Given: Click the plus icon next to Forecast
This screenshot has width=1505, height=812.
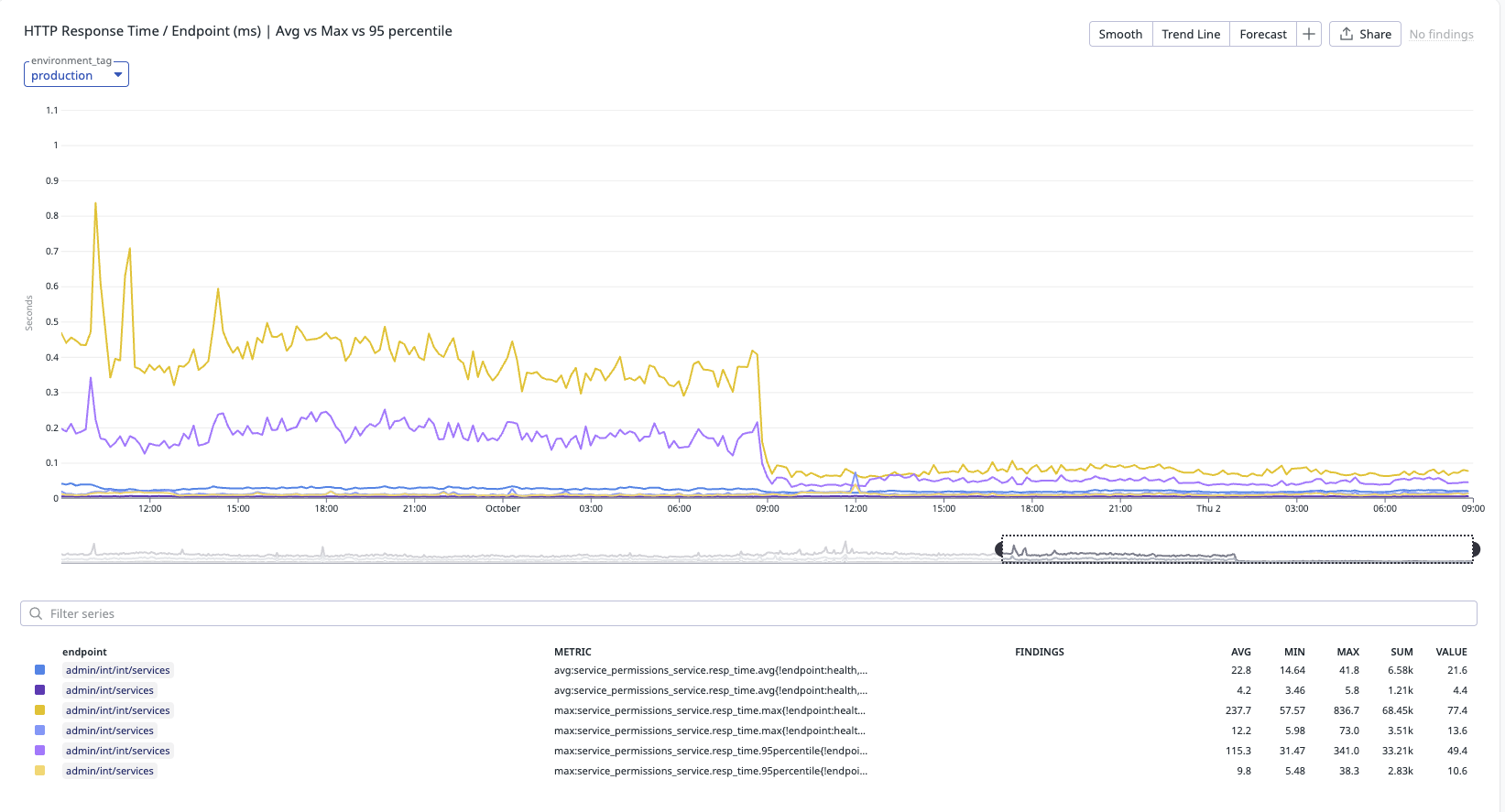Looking at the screenshot, I should (1309, 34).
